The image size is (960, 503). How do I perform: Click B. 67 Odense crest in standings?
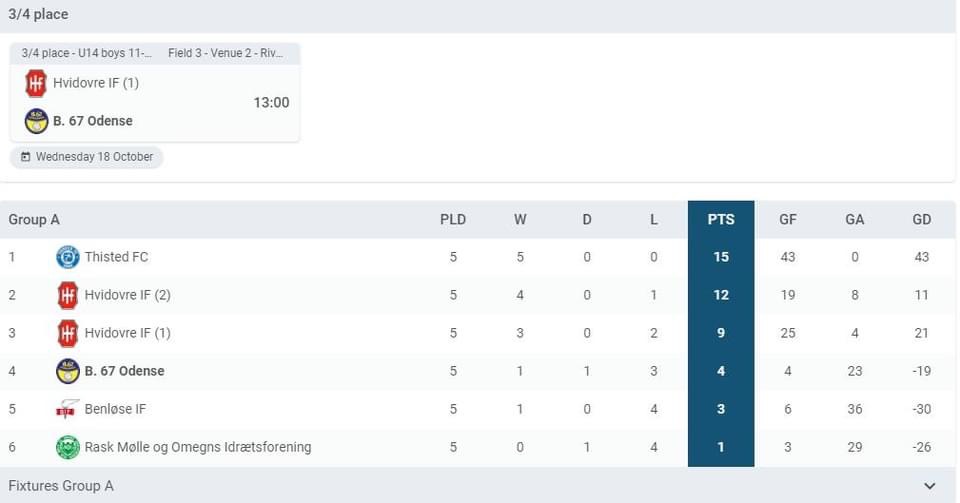[67, 371]
